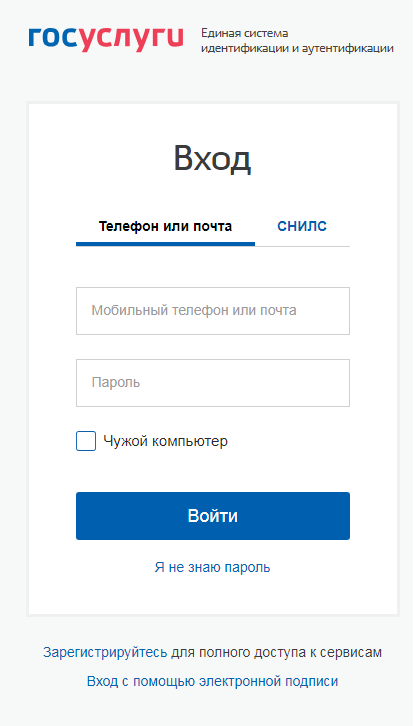
Task: Click into the Пароль input field
Action: coord(213,383)
